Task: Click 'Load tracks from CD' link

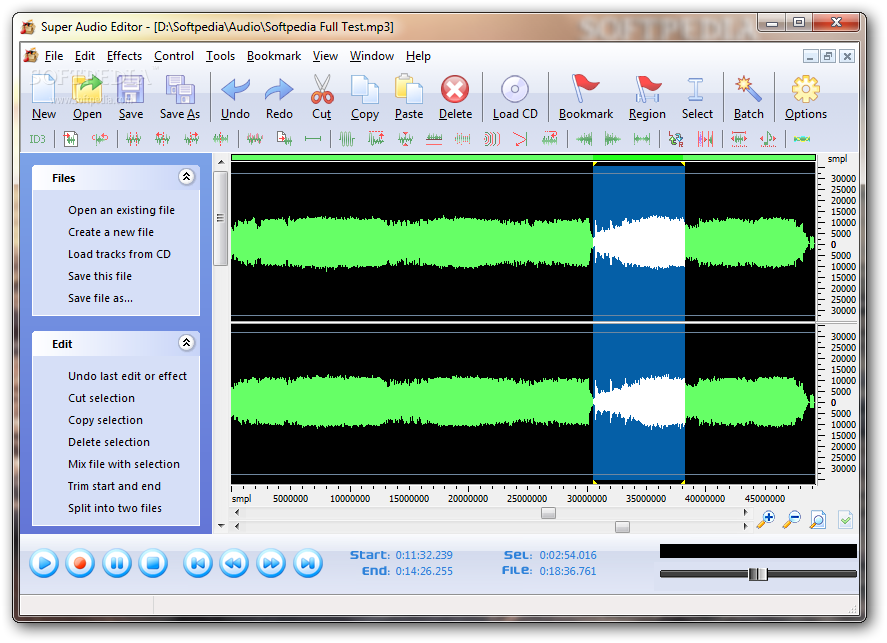Action: (119, 254)
